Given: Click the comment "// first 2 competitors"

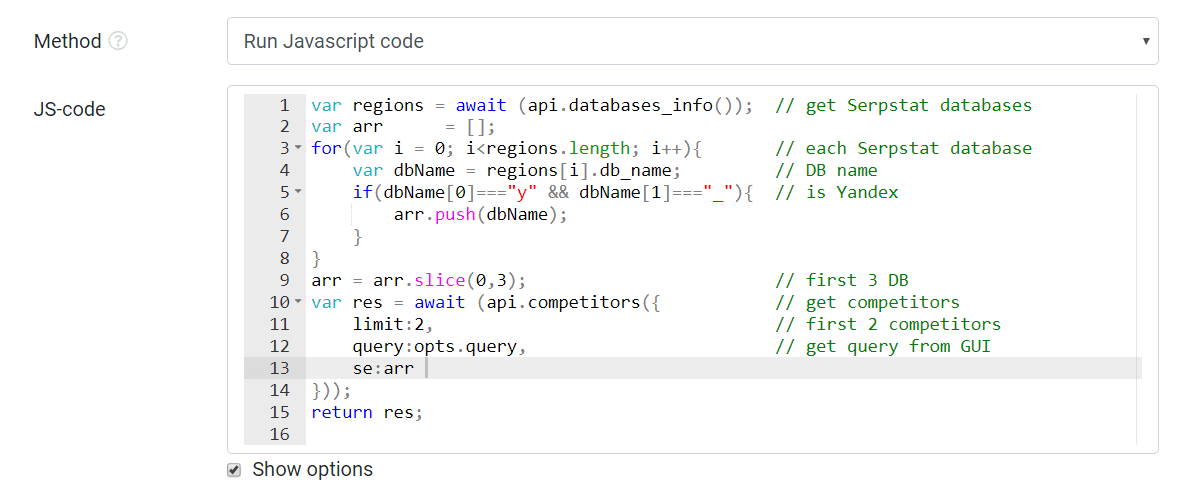Looking at the screenshot, I should 888,324.
